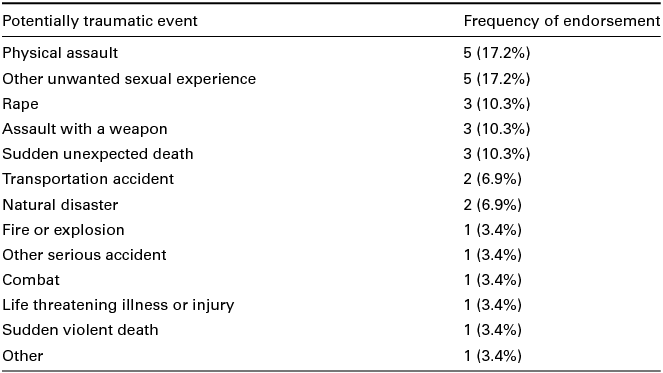This screenshot has width=663, height=373.
Task: Select 'Other serious accident' row label
Action: click(84, 255)
